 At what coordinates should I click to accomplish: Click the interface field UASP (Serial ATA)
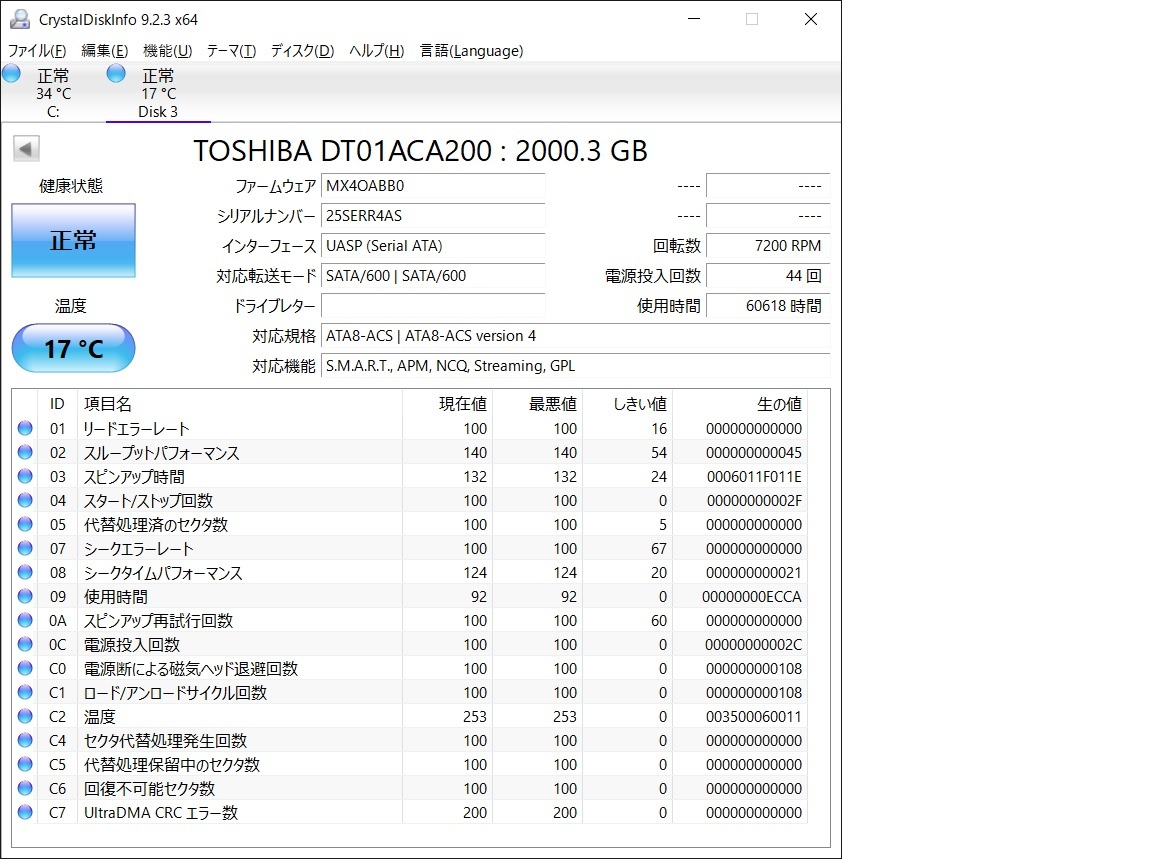(433, 246)
